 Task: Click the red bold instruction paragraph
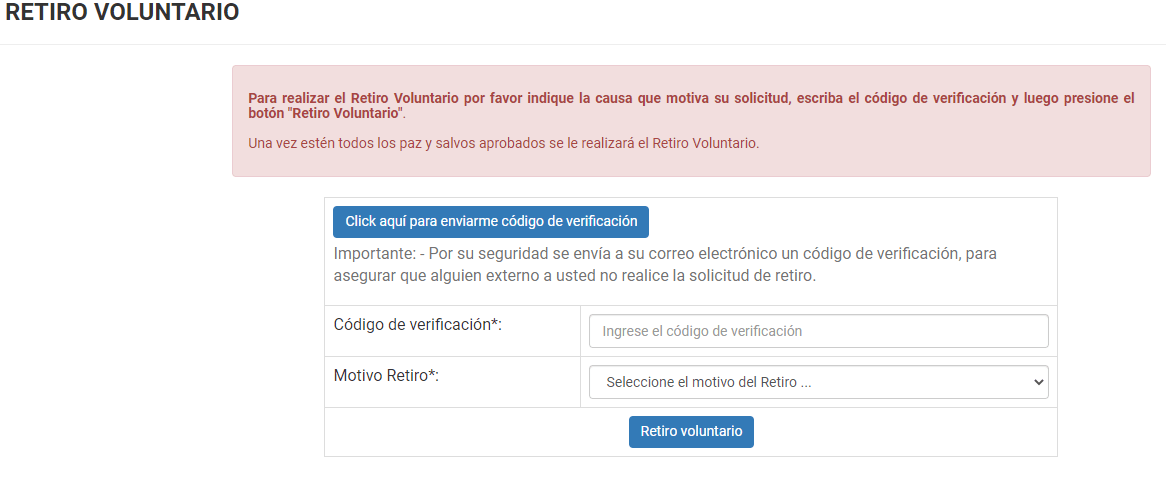pyautogui.click(x=692, y=106)
